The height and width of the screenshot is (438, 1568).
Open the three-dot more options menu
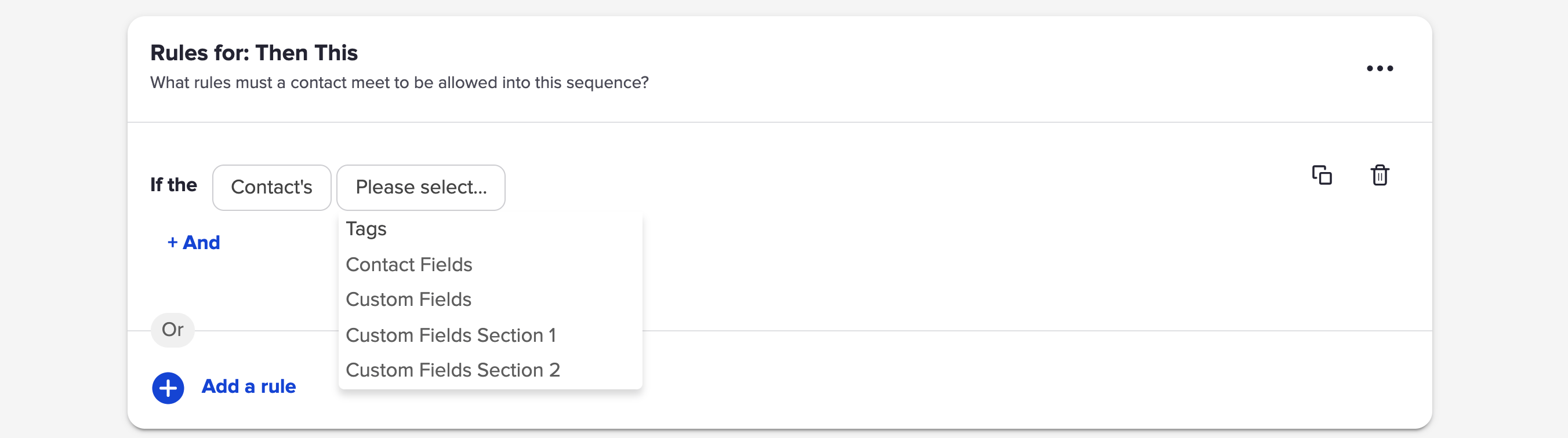pyautogui.click(x=1380, y=68)
